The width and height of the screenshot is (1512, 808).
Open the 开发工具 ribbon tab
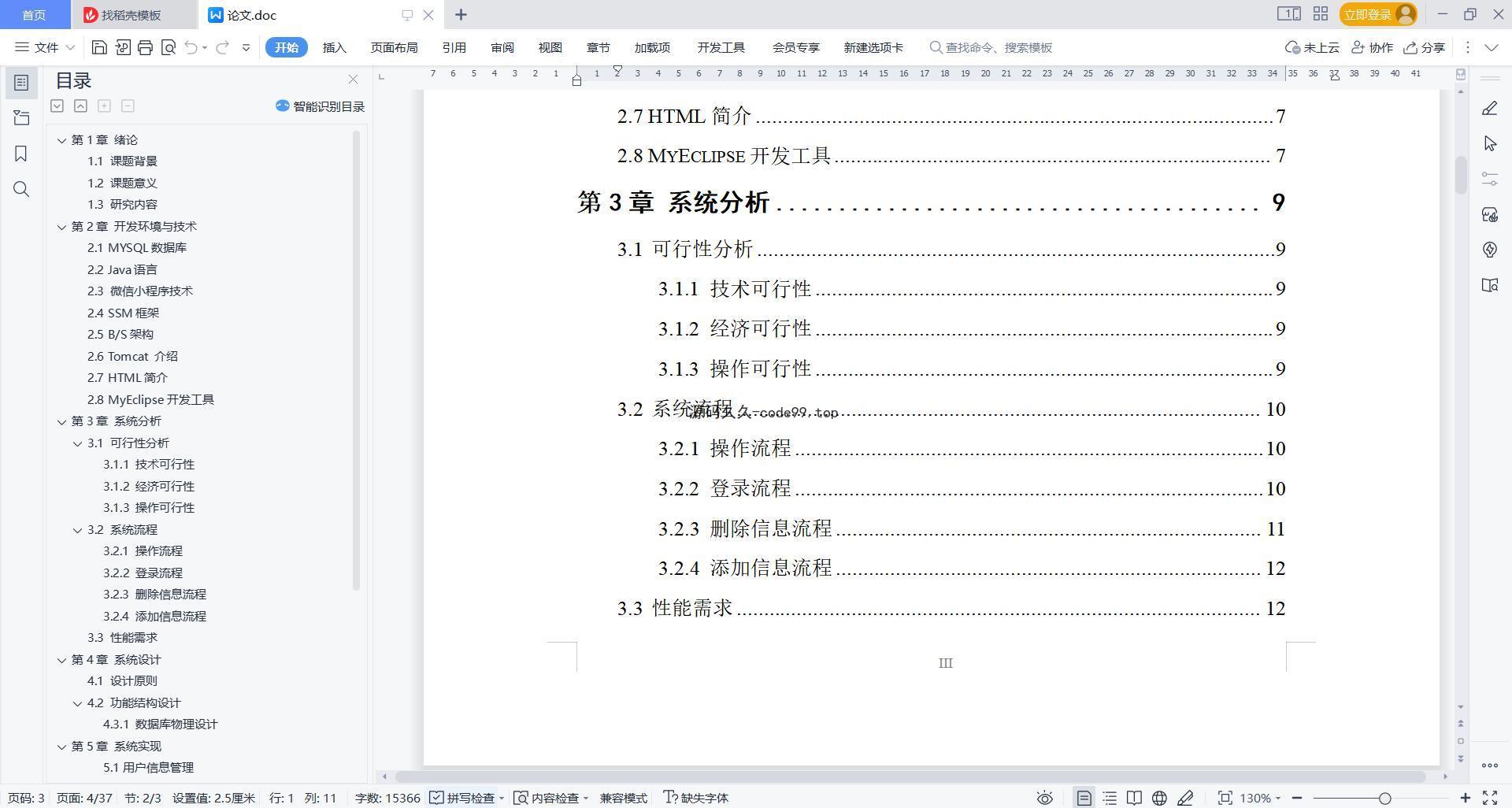coord(721,47)
